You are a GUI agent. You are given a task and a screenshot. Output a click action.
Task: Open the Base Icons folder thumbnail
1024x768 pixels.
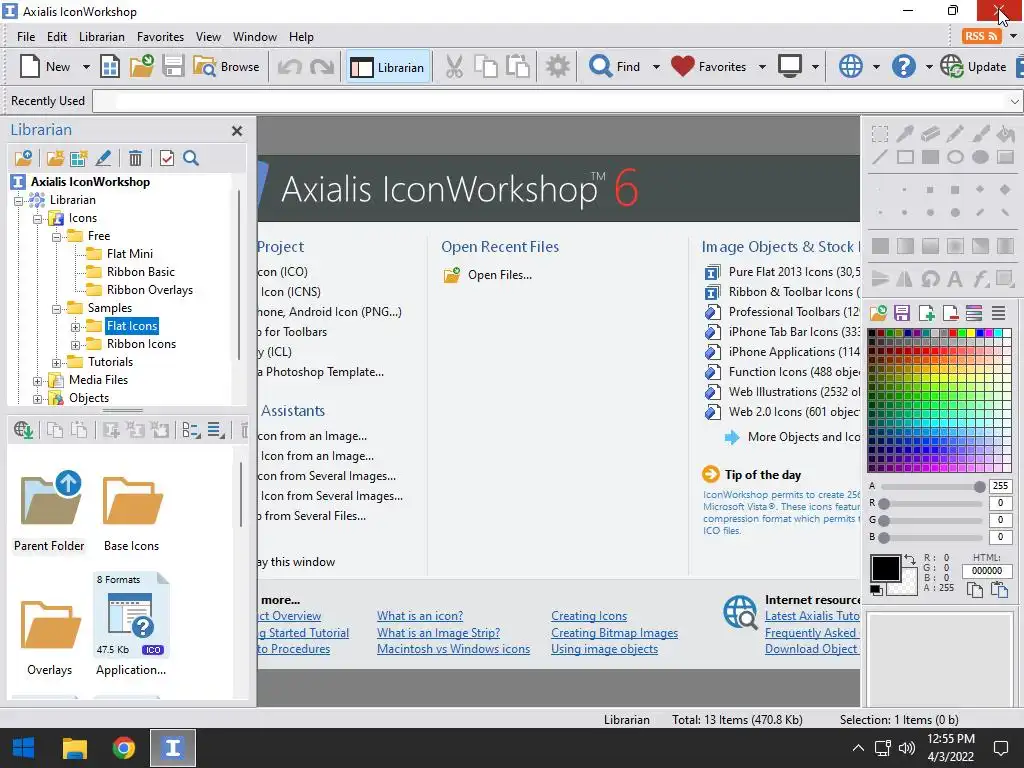[131, 512]
